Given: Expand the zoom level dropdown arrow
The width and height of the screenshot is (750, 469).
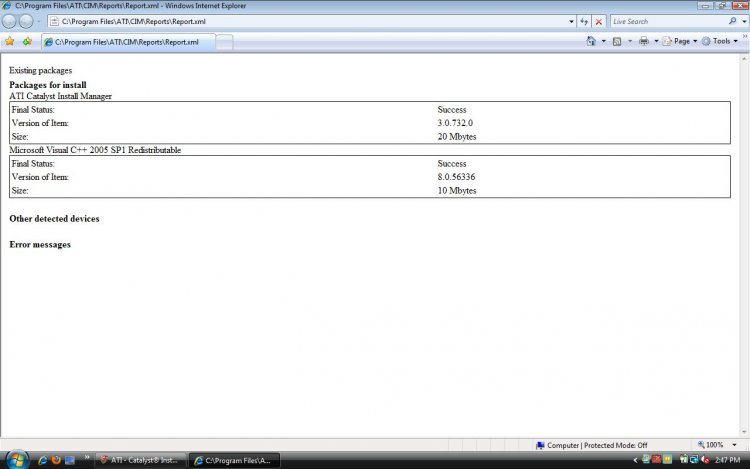Looking at the screenshot, I should pyautogui.click(x=734, y=445).
